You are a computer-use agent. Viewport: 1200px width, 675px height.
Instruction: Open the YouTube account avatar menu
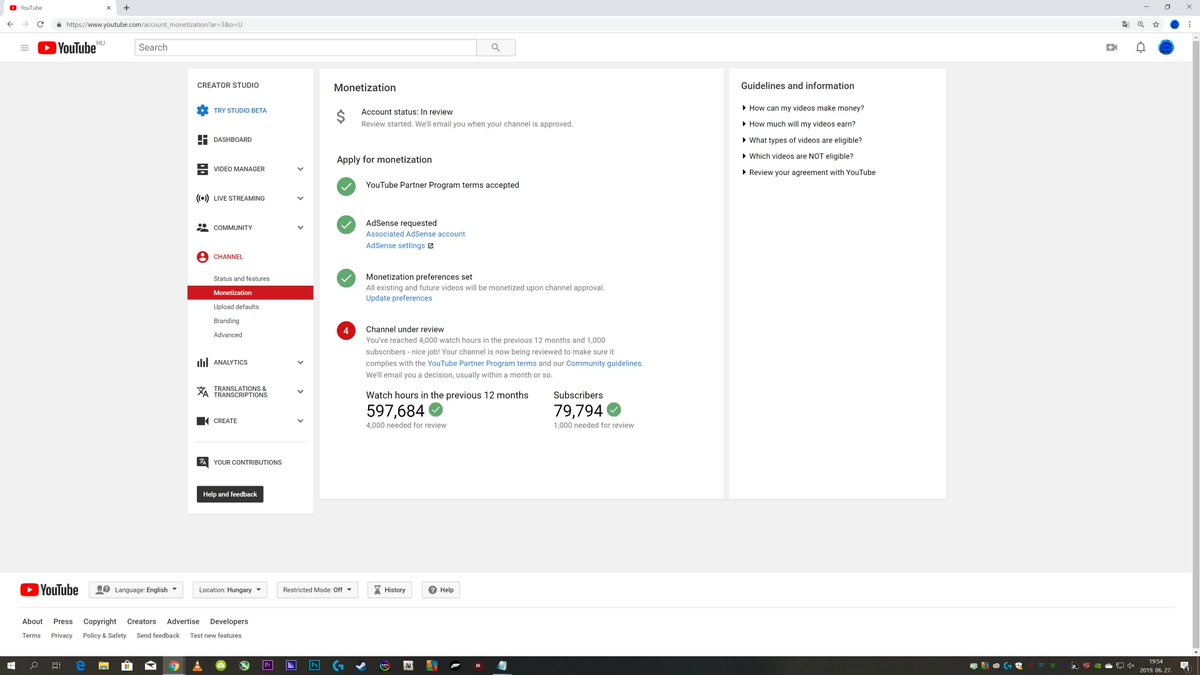point(1166,47)
